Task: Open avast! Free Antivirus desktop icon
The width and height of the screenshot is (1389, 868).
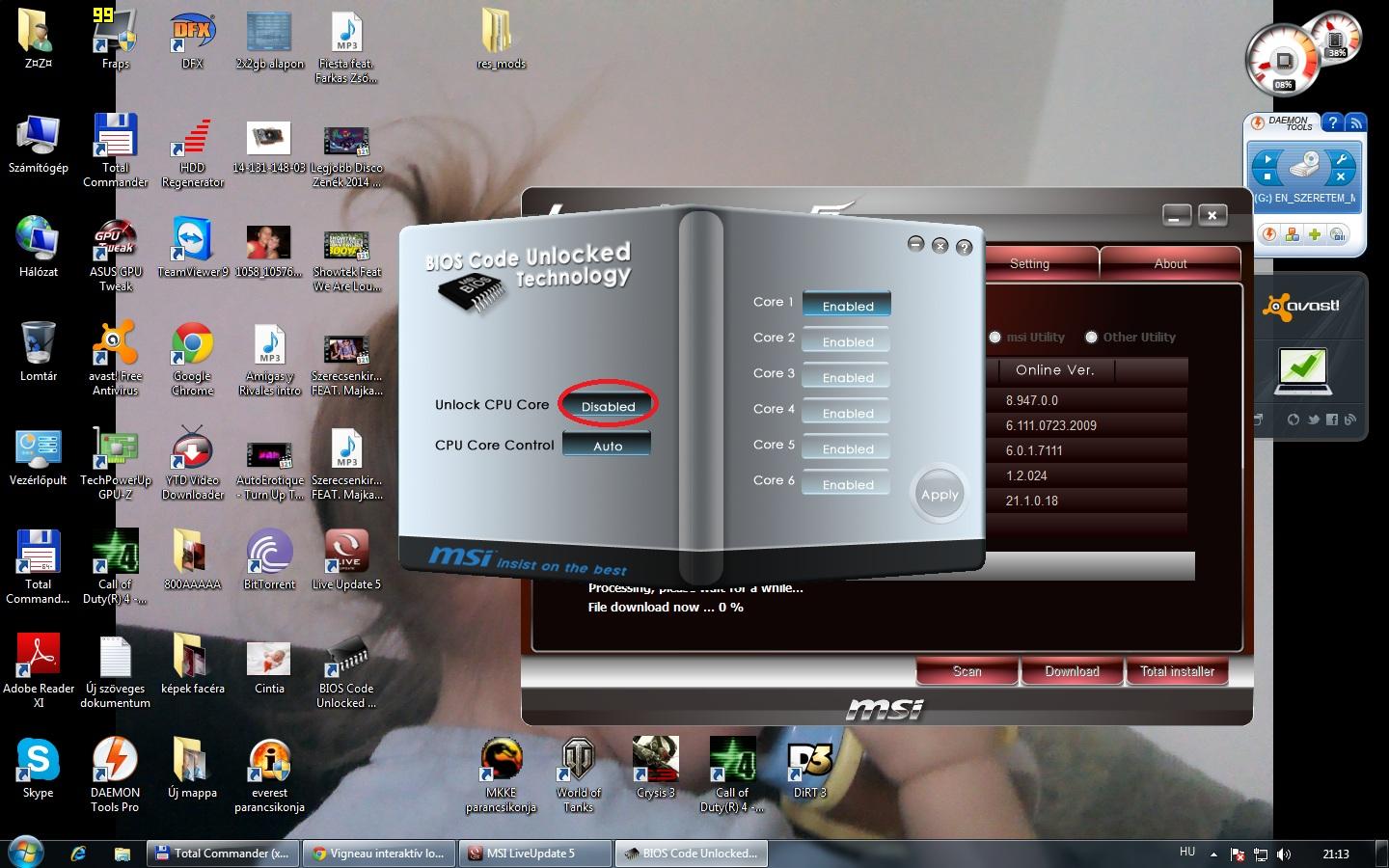Action: pos(116,358)
